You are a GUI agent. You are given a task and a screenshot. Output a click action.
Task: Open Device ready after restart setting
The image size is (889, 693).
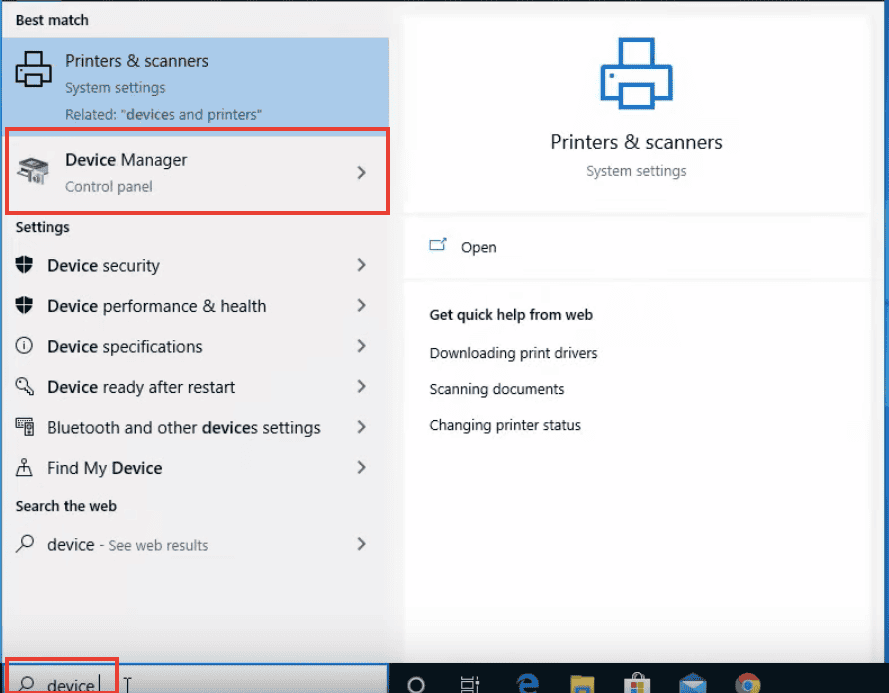click(196, 387)
